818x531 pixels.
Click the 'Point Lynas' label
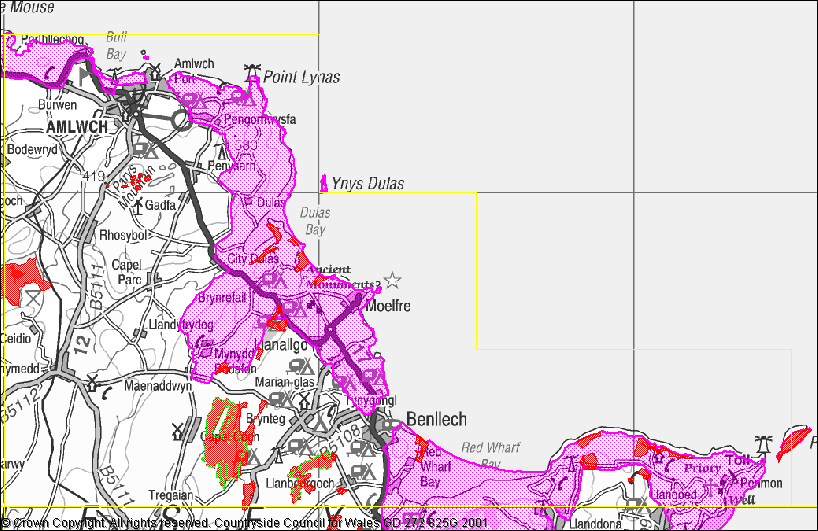pos(302,77)
